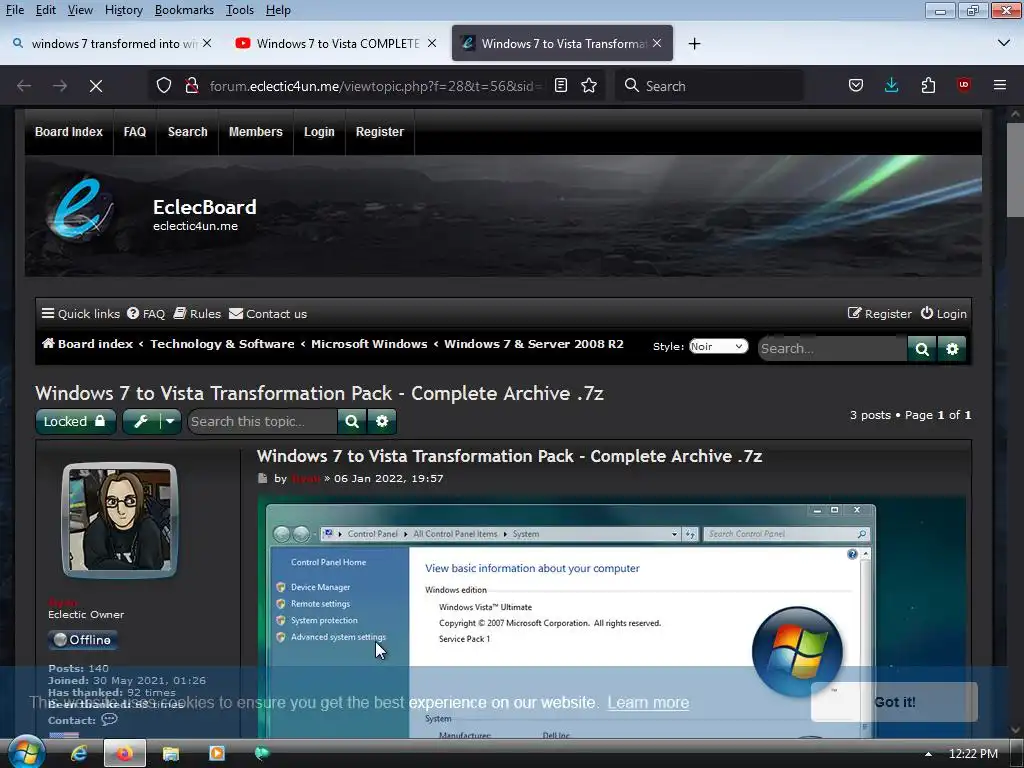Go back to previous page
The image size is (1024, 768).
tap(24, 86)
